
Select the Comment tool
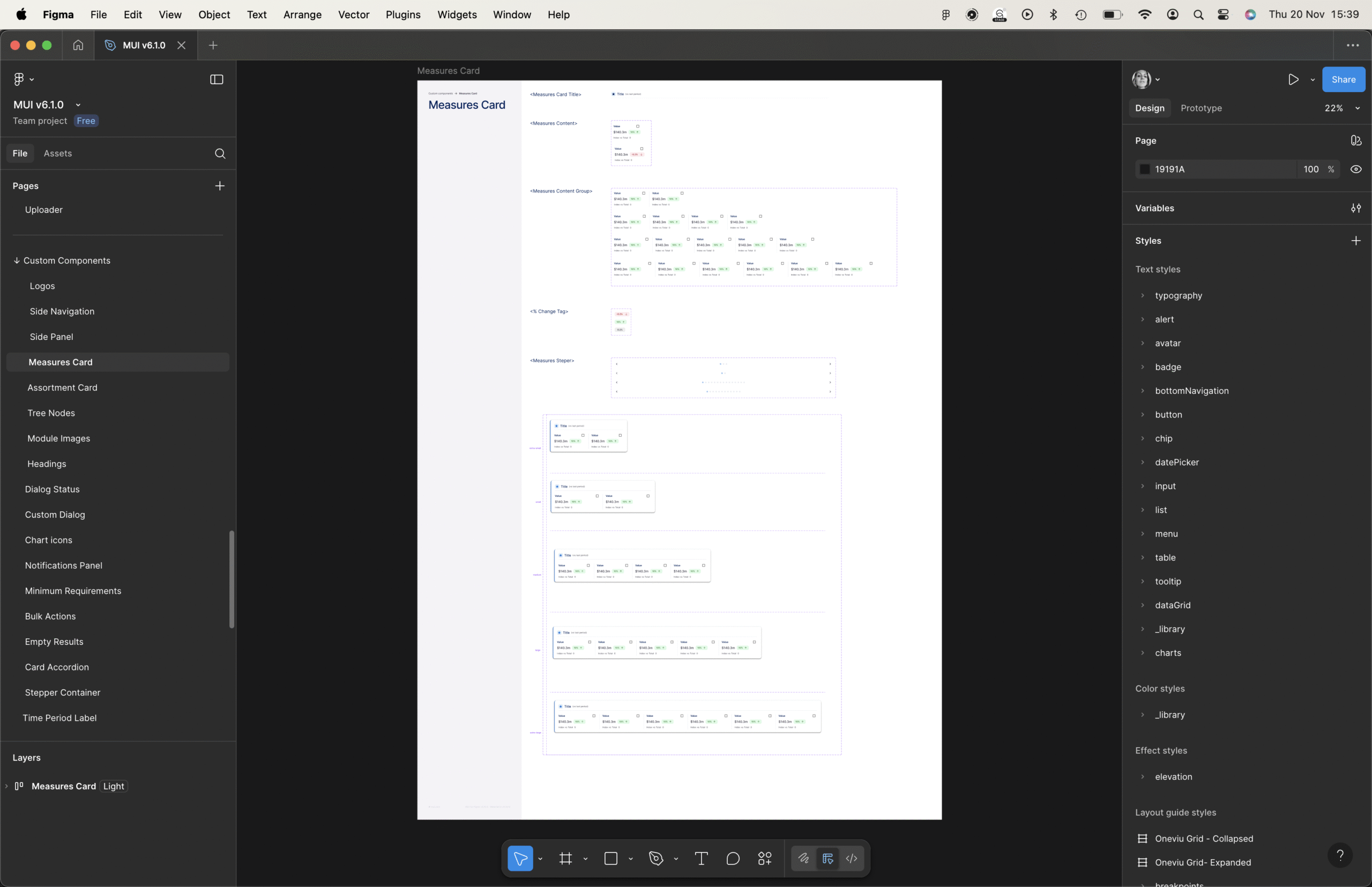click(x=733, y=858)
